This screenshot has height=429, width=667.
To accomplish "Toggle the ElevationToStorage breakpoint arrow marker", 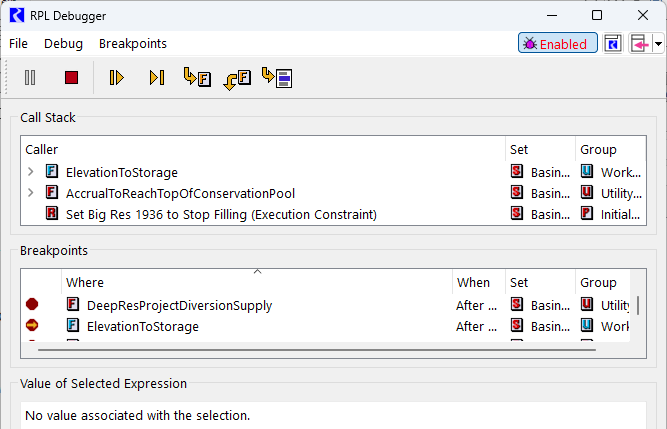I will pyautogui.click(x=32, y=326).
